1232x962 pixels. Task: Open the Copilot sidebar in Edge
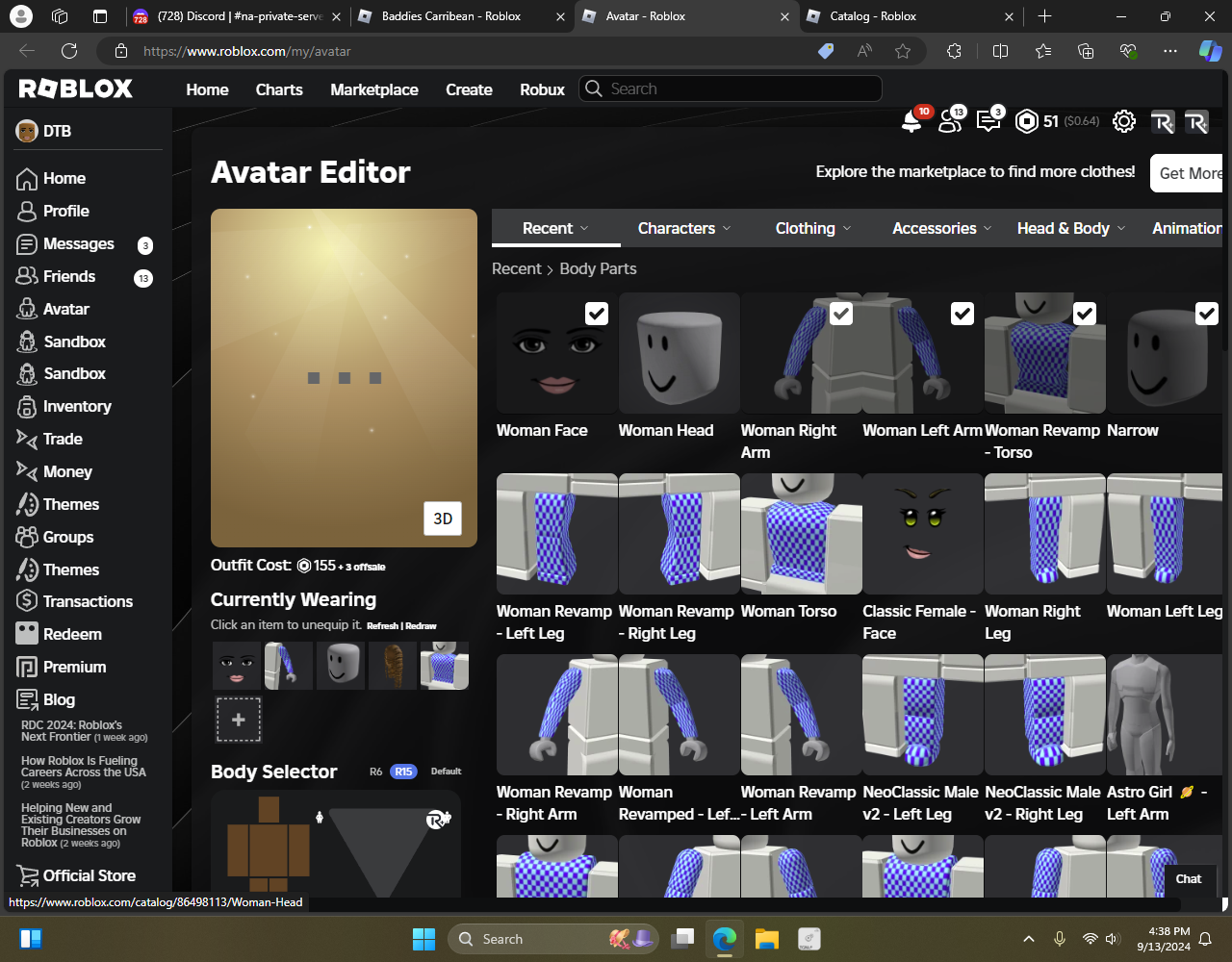[1210, 51]
